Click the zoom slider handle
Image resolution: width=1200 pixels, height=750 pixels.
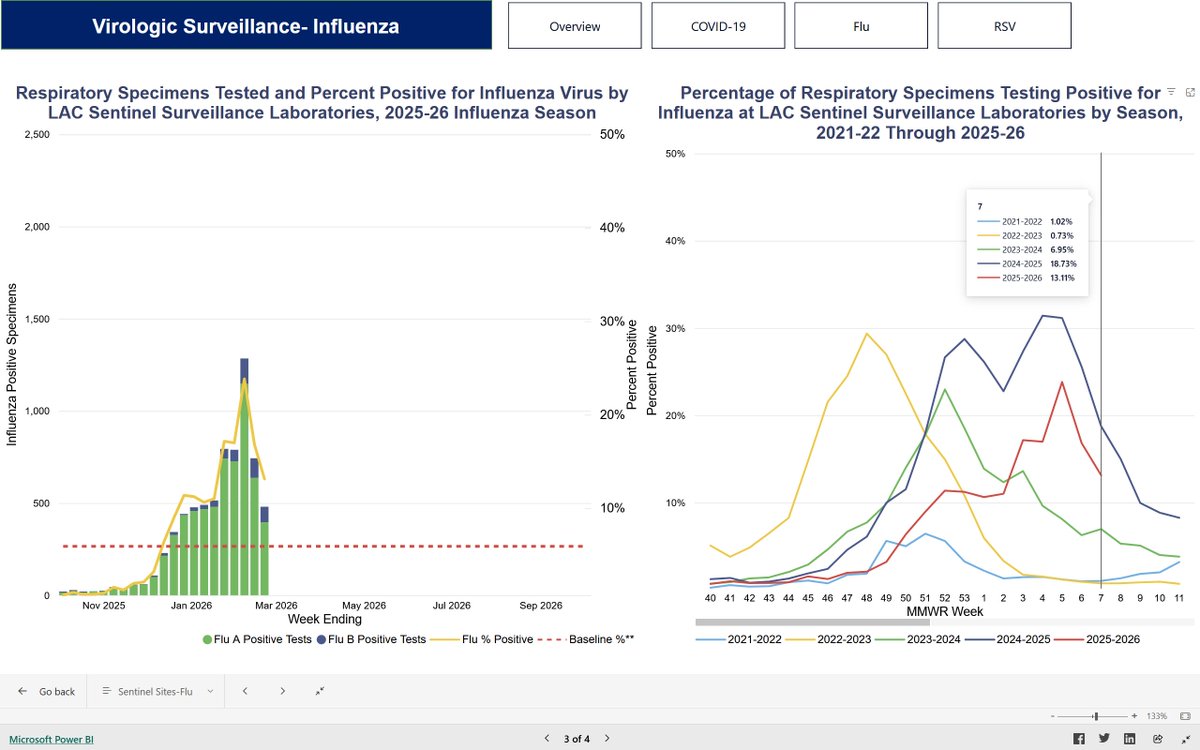(1097, 716)
